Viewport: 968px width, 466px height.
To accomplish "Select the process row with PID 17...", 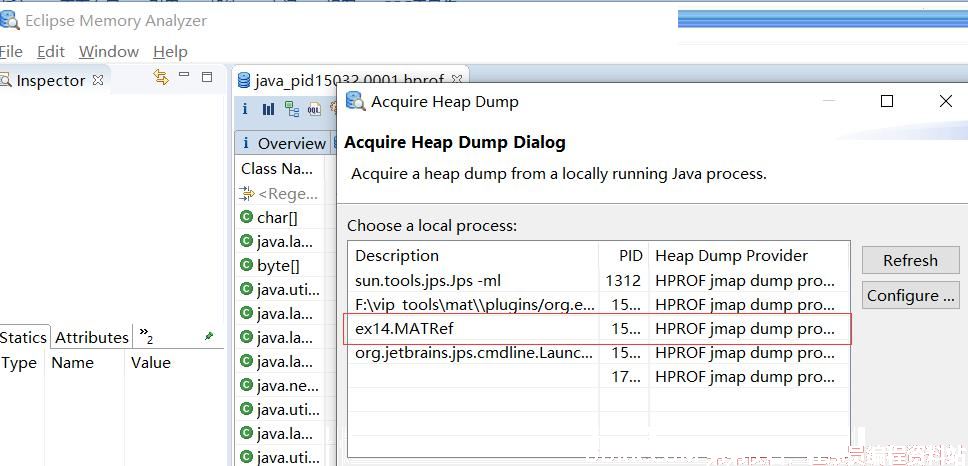I will pos(599,376).
